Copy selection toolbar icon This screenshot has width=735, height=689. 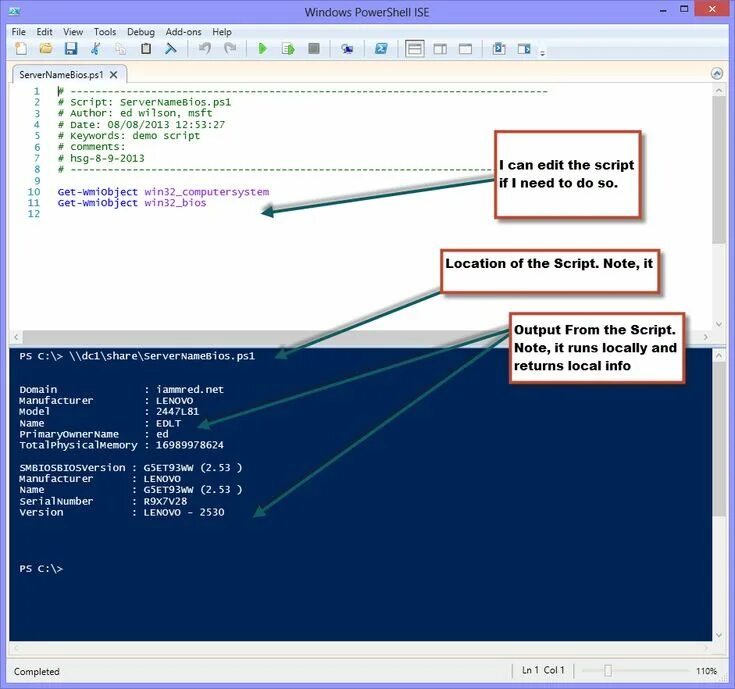(120, 49)
